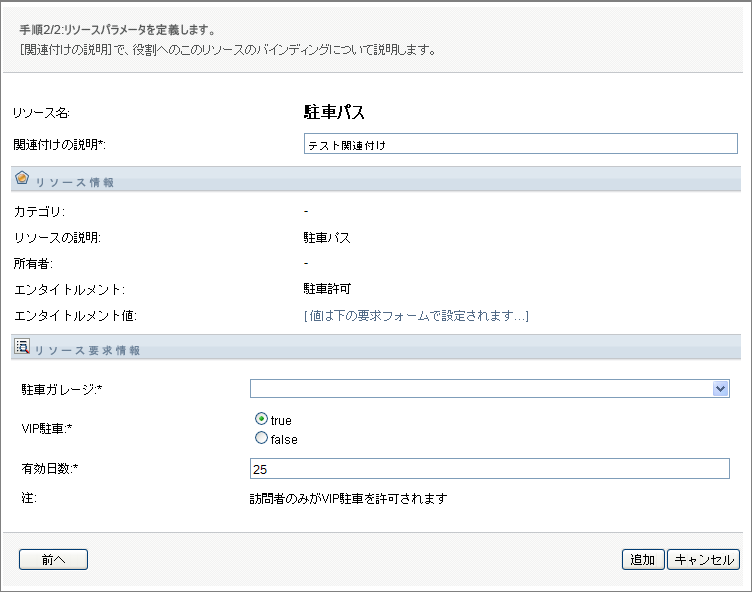The width and height of the screenshot is (752, 592).
Task: Click the リソース情報 section icon
Action: coord(22,178)
